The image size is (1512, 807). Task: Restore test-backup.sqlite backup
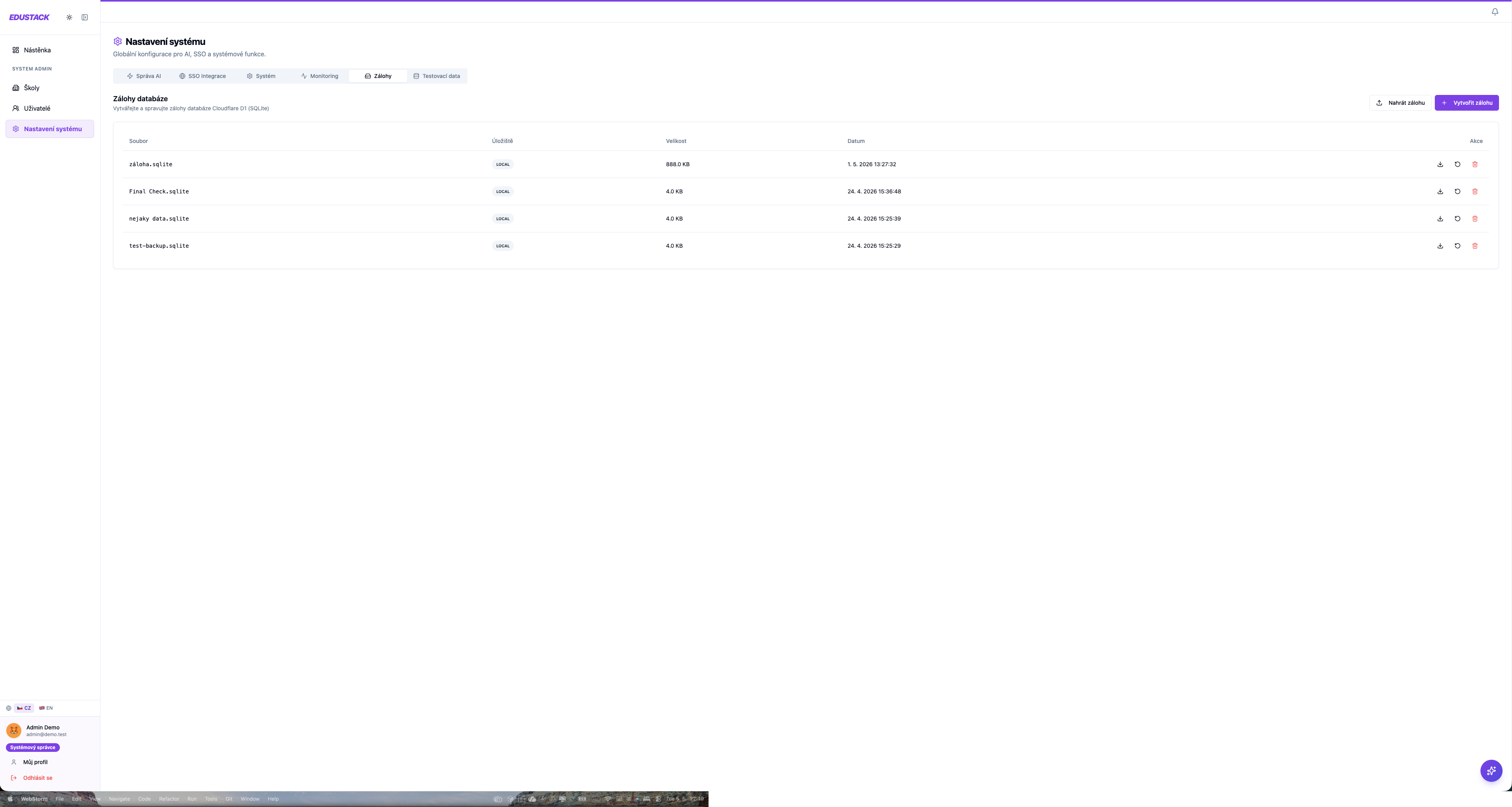(x=1457, y=246)
